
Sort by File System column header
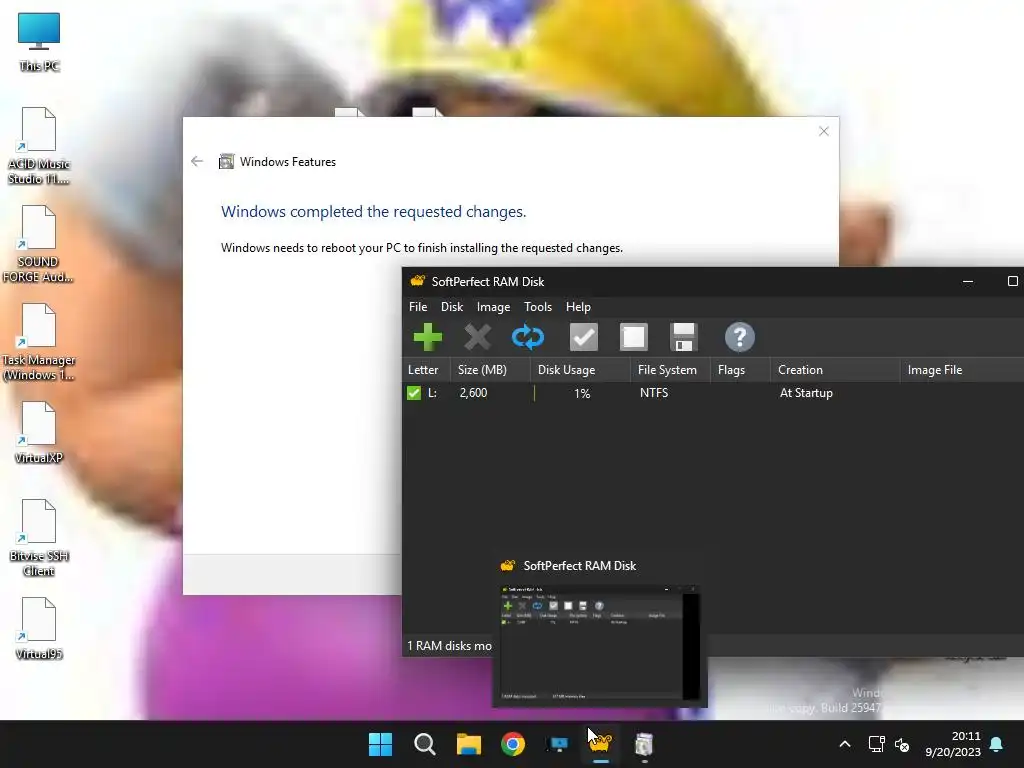coord(670,370)
